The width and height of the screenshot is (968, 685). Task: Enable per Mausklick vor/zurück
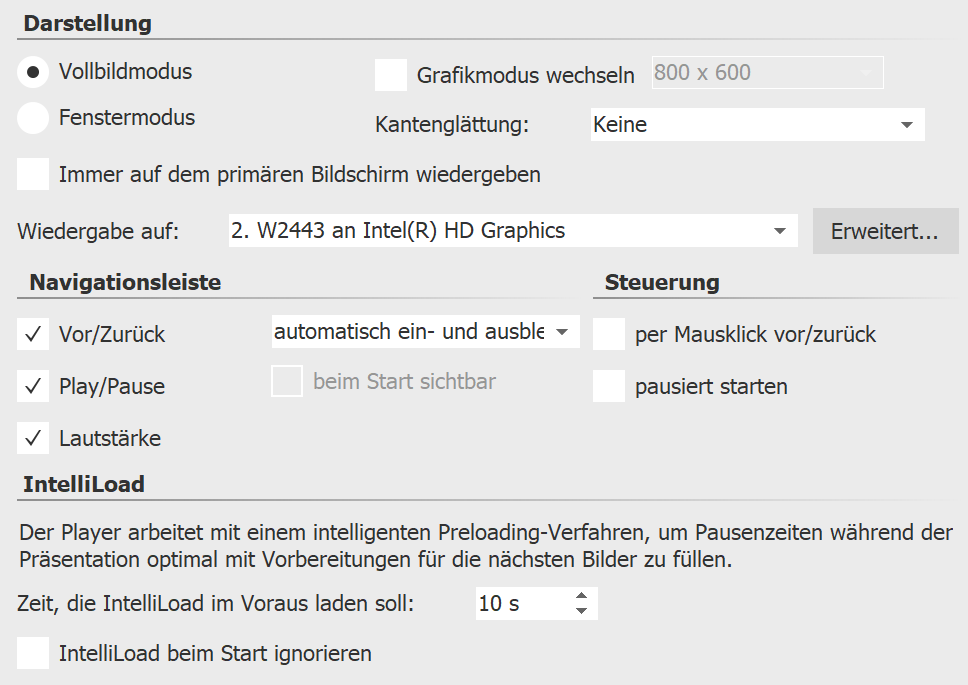pyautogui.click(x=609, y=336)
